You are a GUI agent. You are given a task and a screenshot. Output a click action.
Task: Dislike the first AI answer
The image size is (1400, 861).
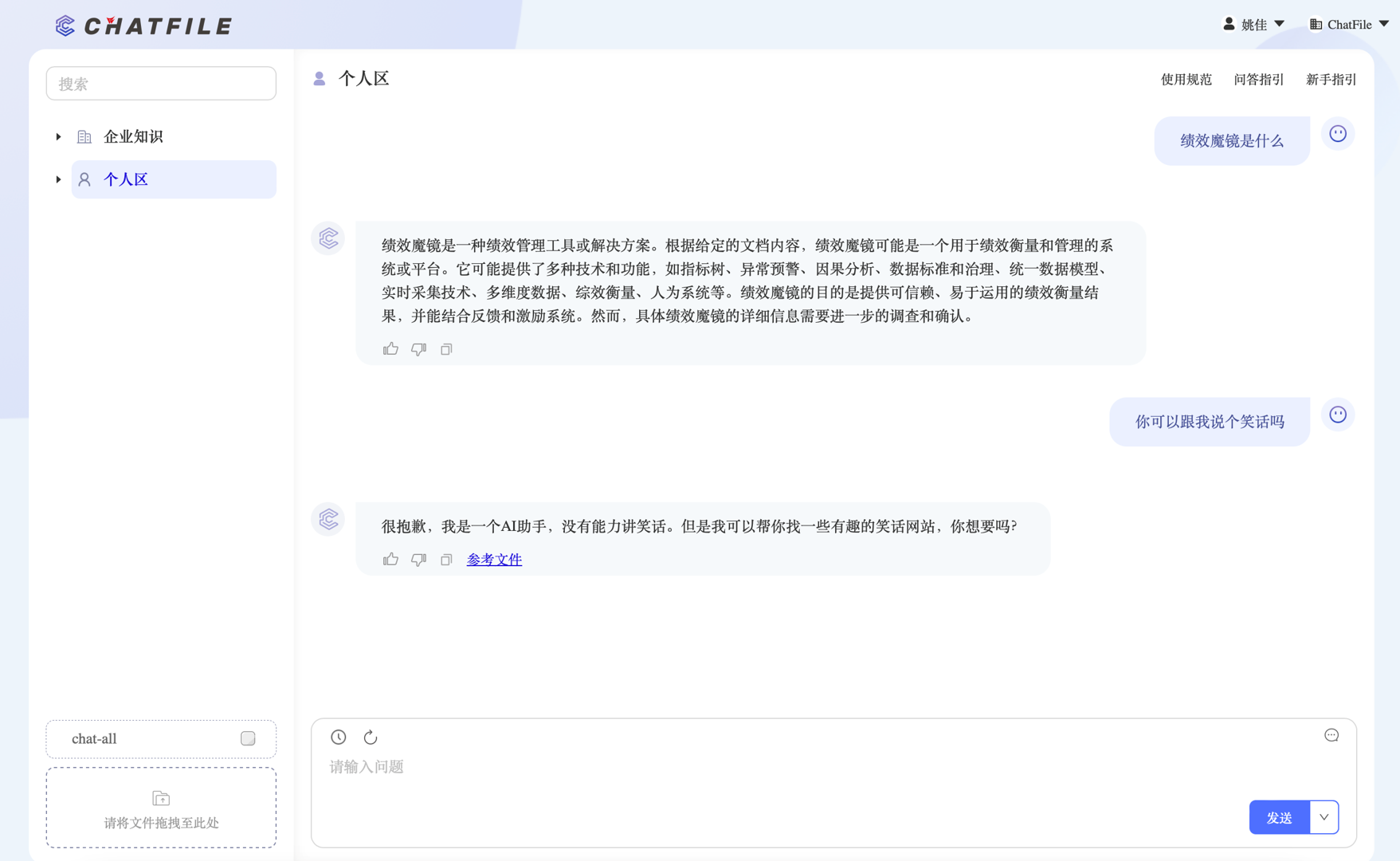418,349
